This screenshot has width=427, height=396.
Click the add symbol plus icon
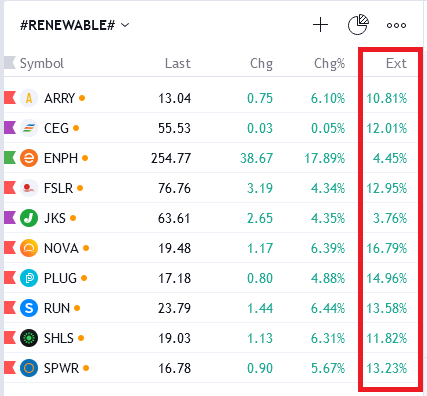coord(320,25)
